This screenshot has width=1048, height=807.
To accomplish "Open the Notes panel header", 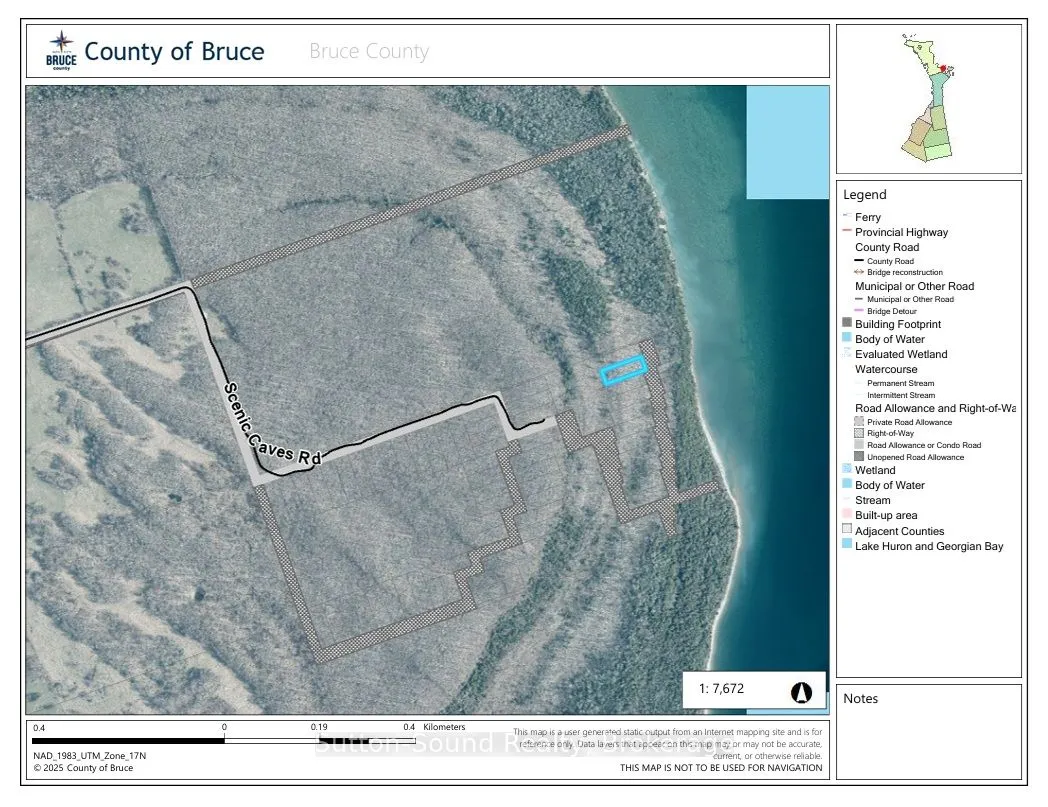I will tap(861, 698).
